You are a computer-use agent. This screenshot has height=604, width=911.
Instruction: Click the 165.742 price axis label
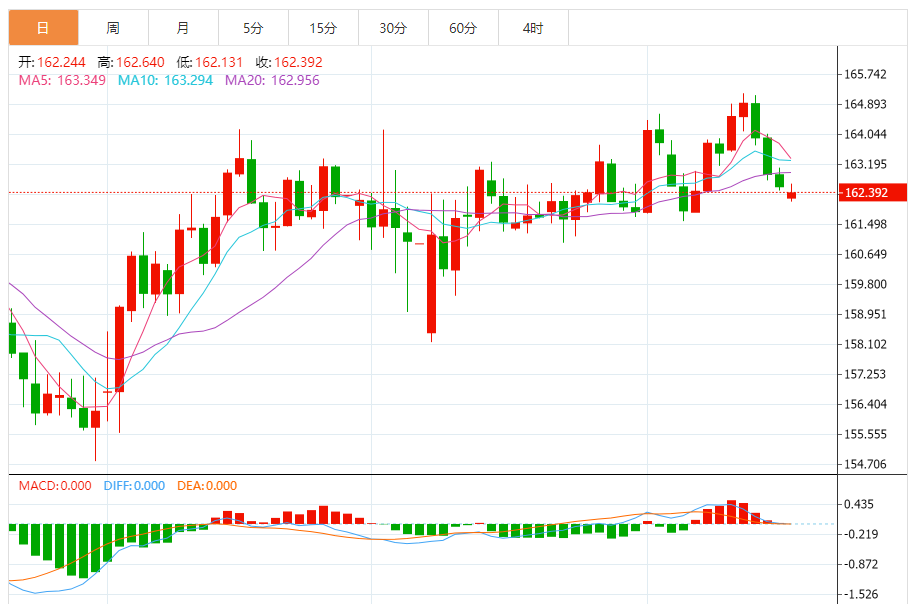tap(865, 74)
